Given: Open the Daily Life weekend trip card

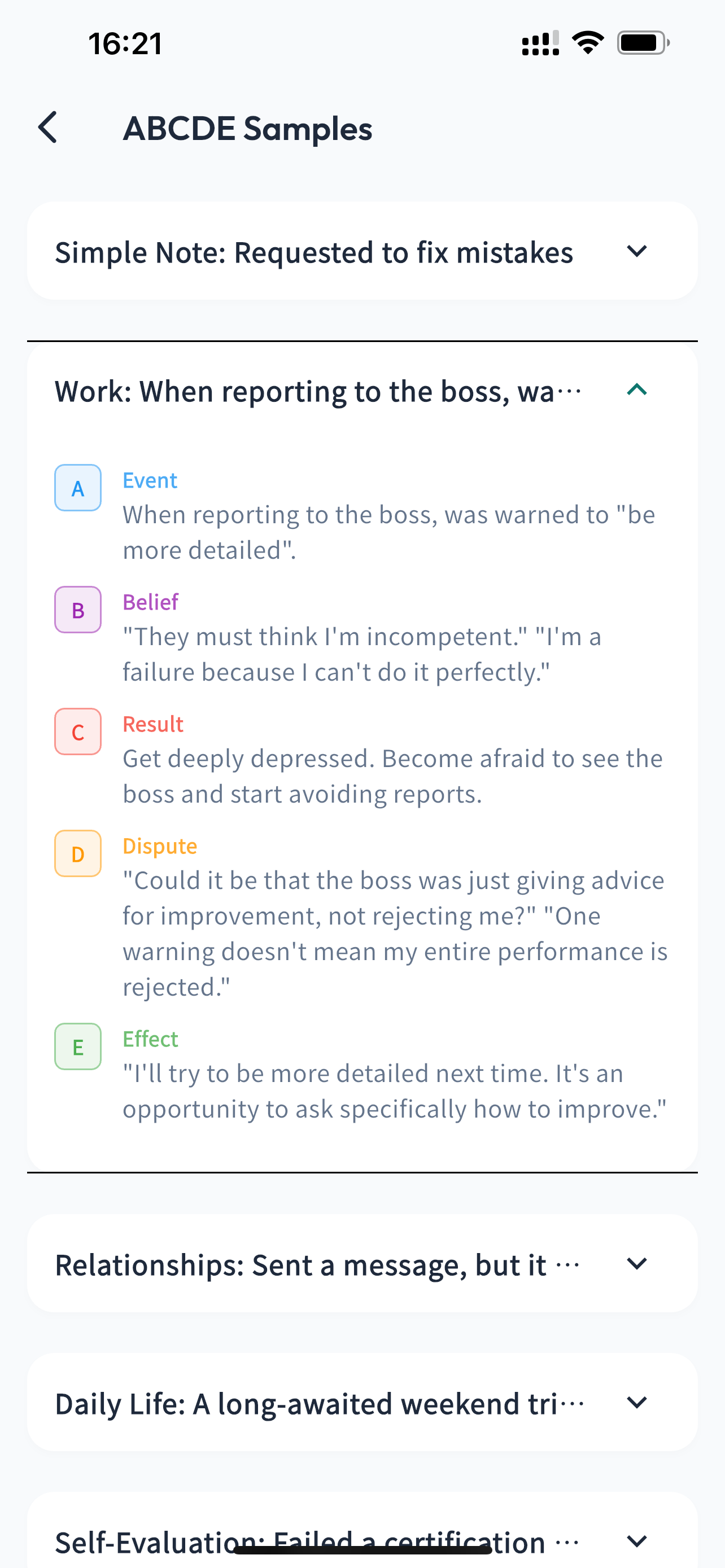Looking at the screenshot, I should pos(362,1403).
